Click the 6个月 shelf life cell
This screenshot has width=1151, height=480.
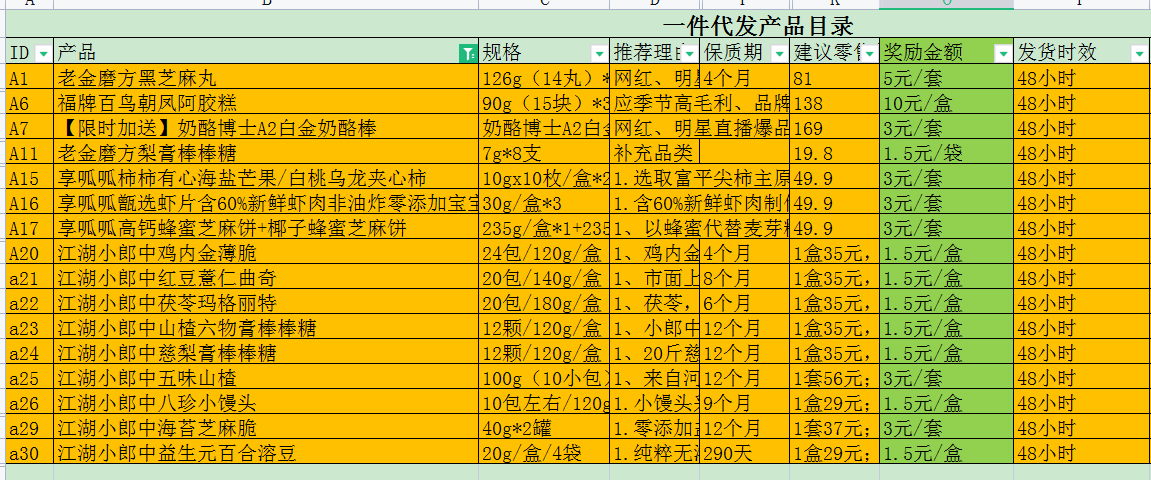pyautogui.click(x=745, y=303)
